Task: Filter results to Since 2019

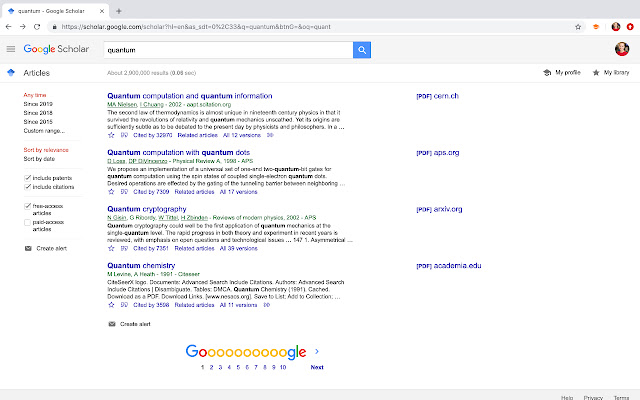Action: tap(38, 104)
